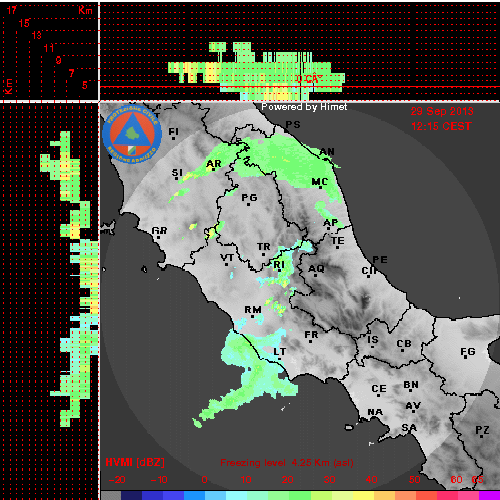Click the dark blue swatch near -20 dBZ
Screen dimensions: 500x500
(132, 495)
